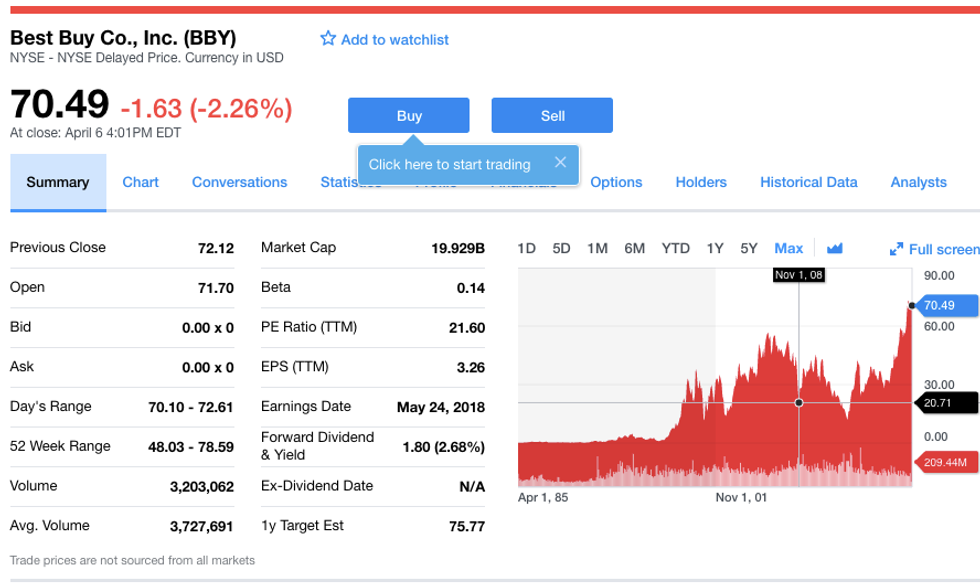This screenshot has height=584, width=980.
Task: Select the Max chart range
Action: coord(788,248)
